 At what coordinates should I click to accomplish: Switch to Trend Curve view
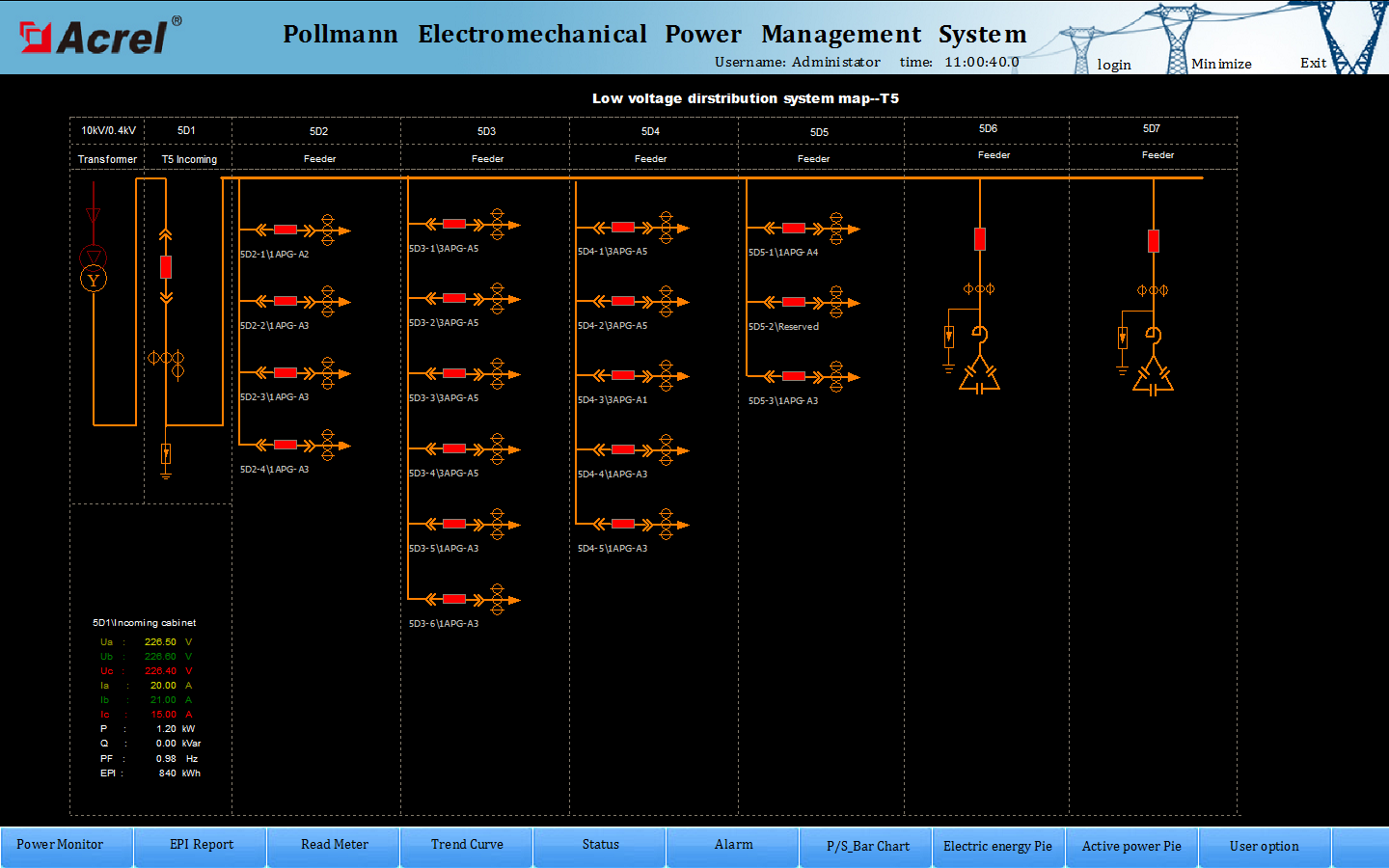coord(467,845)
